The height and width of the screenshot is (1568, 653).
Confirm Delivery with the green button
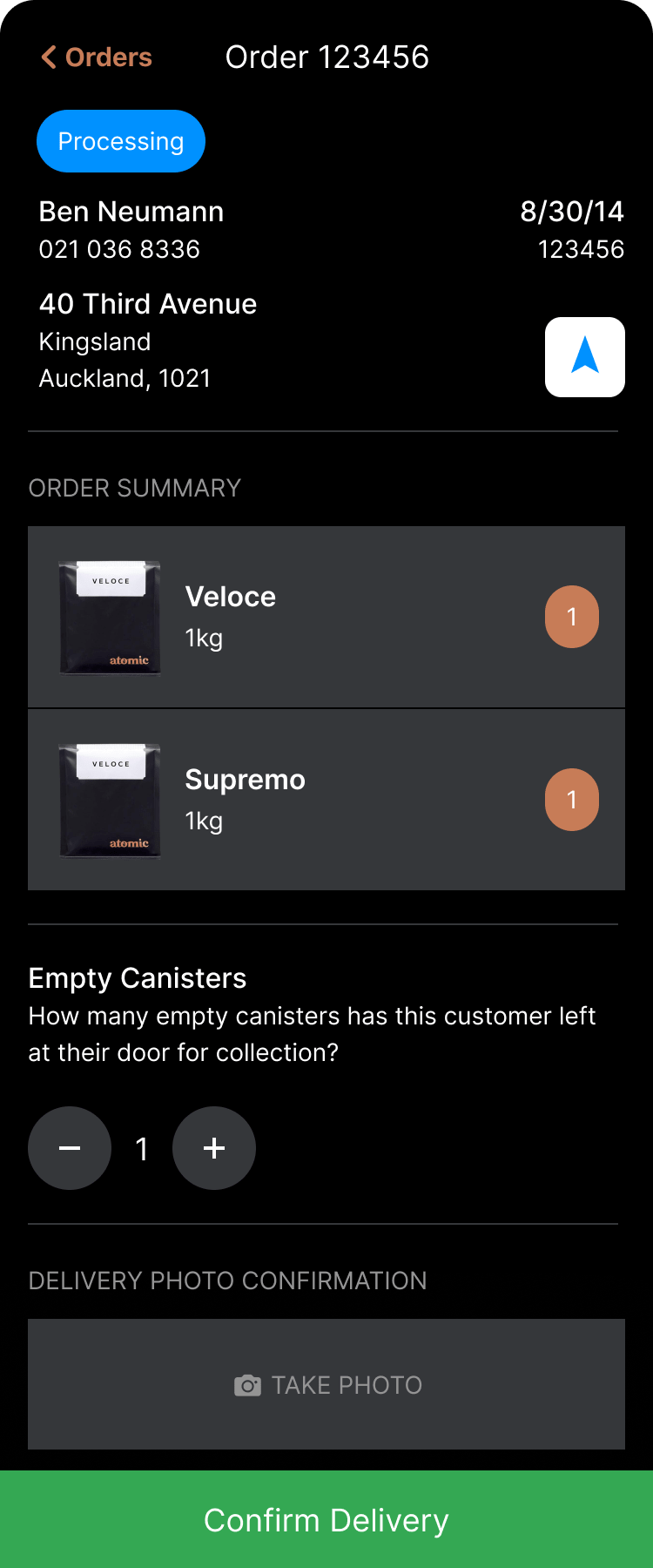tap(326, 1519)
